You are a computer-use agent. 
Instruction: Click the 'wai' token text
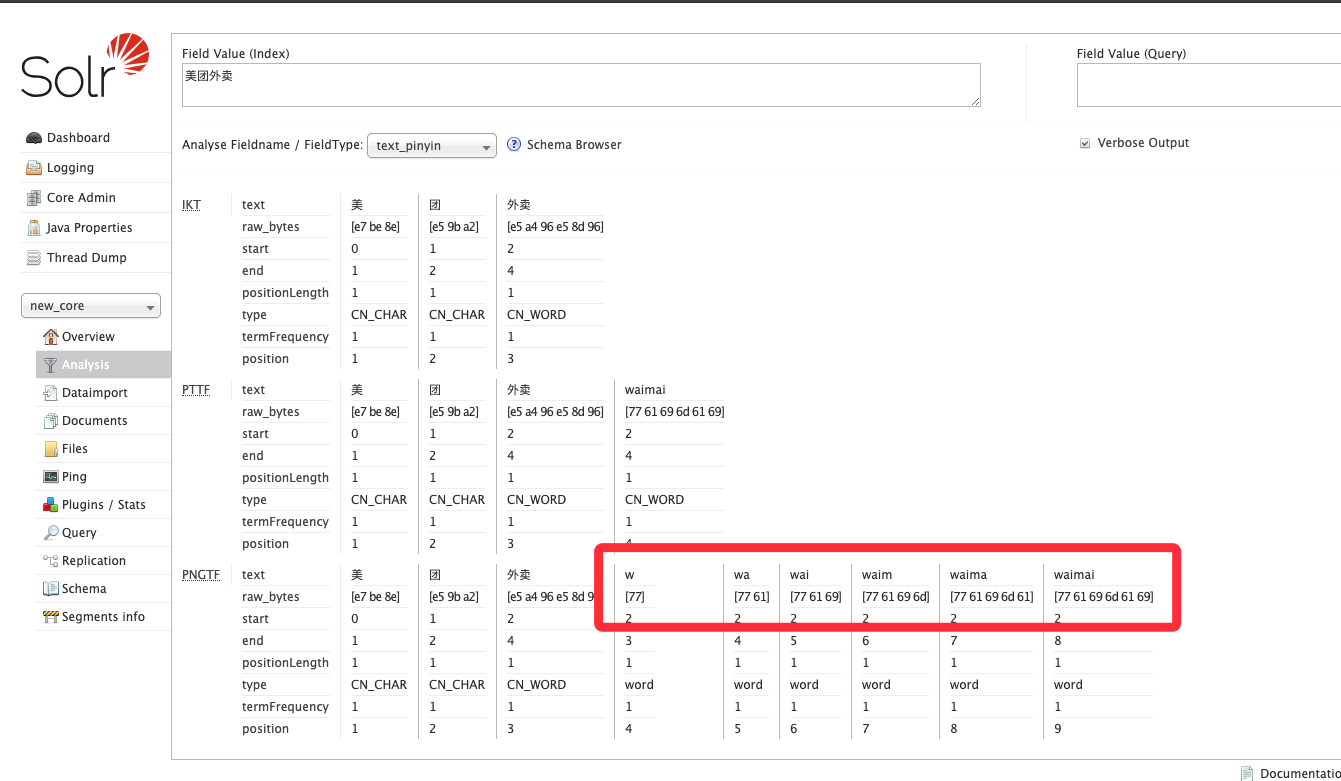tap(800, 575)
